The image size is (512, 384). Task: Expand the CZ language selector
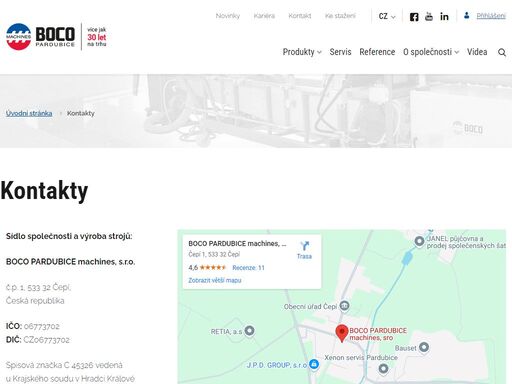pos(387,16)
